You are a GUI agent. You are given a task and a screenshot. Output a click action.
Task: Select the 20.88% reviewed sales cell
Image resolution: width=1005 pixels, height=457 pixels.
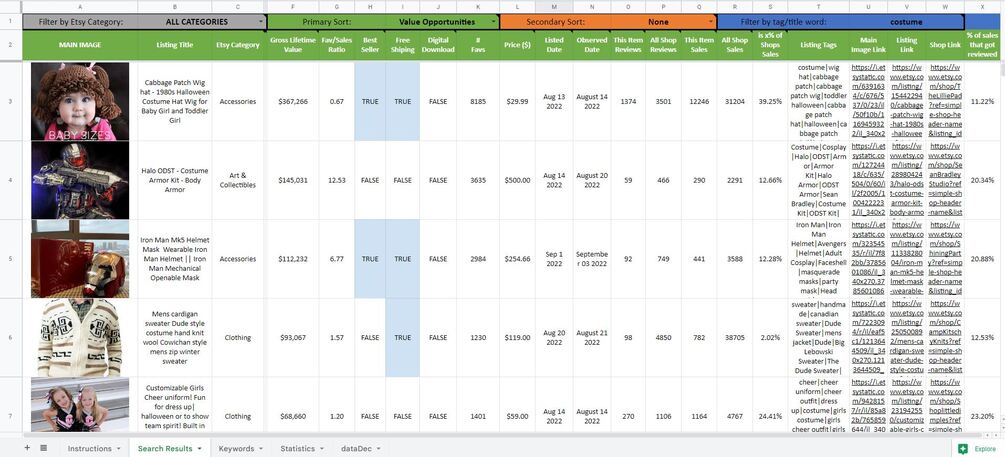[983, 259]
